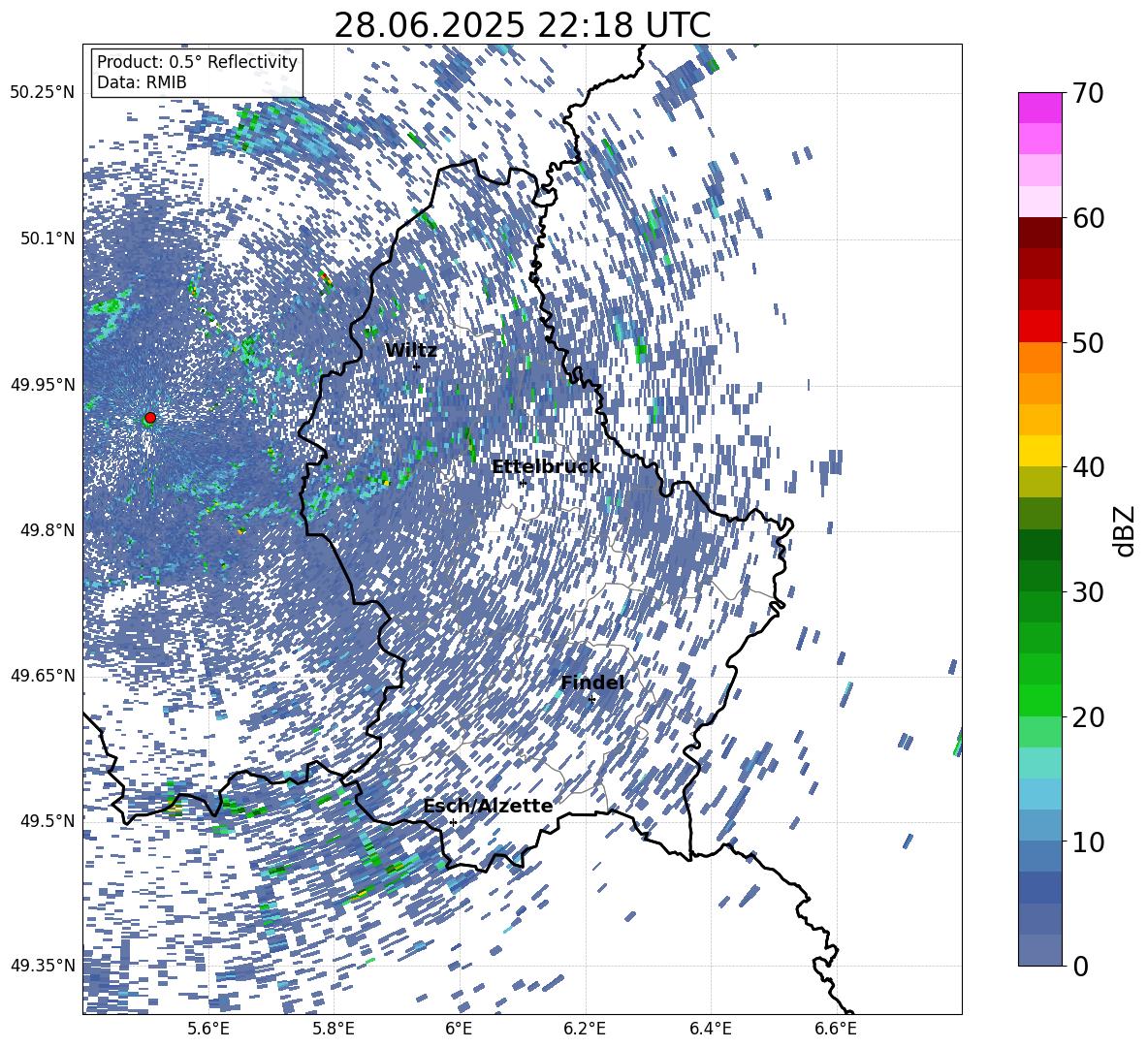Click the 5.8°E longitude label

(334, 1029)
